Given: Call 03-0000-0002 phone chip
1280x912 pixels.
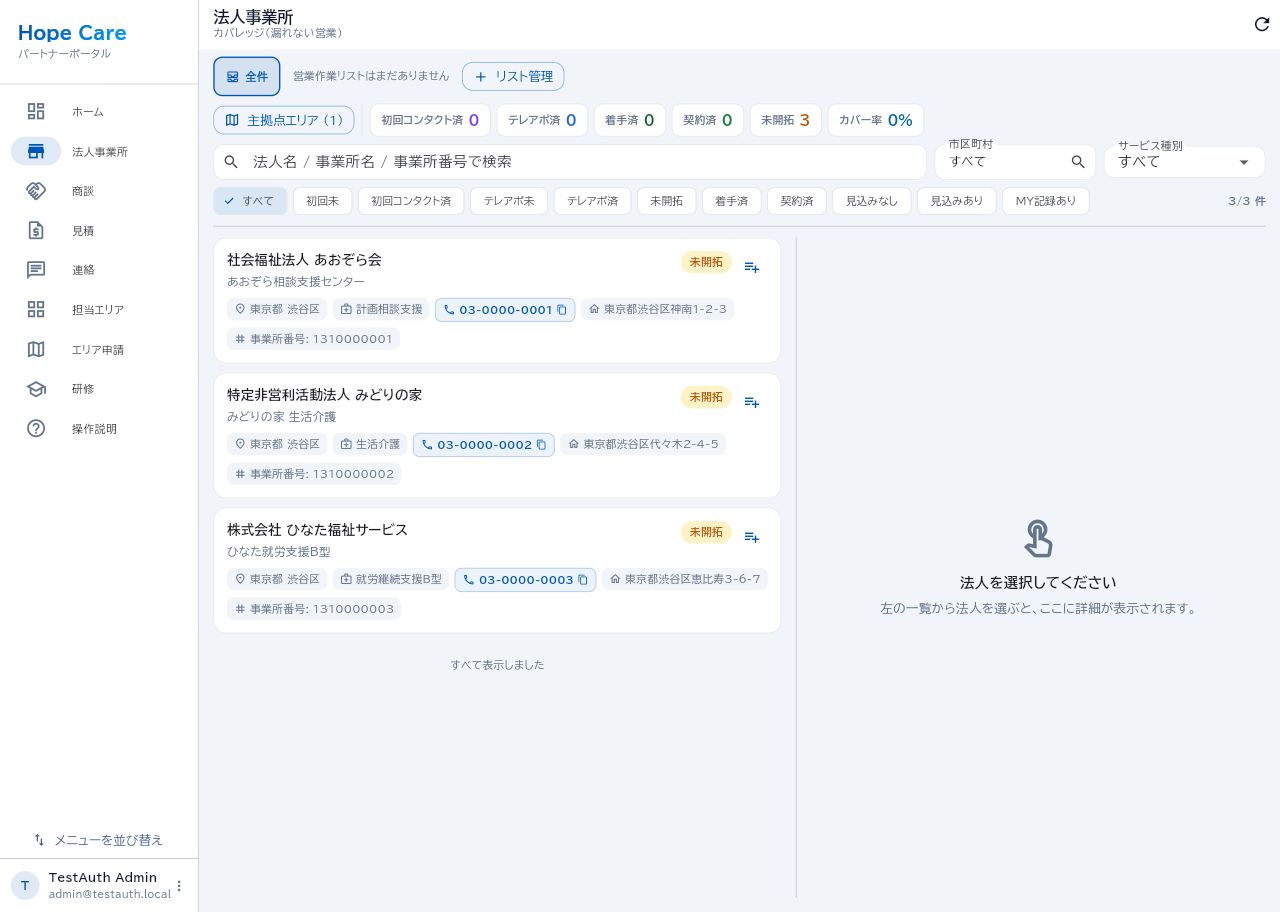Looking at the screenshot, I should coord(484,445).
